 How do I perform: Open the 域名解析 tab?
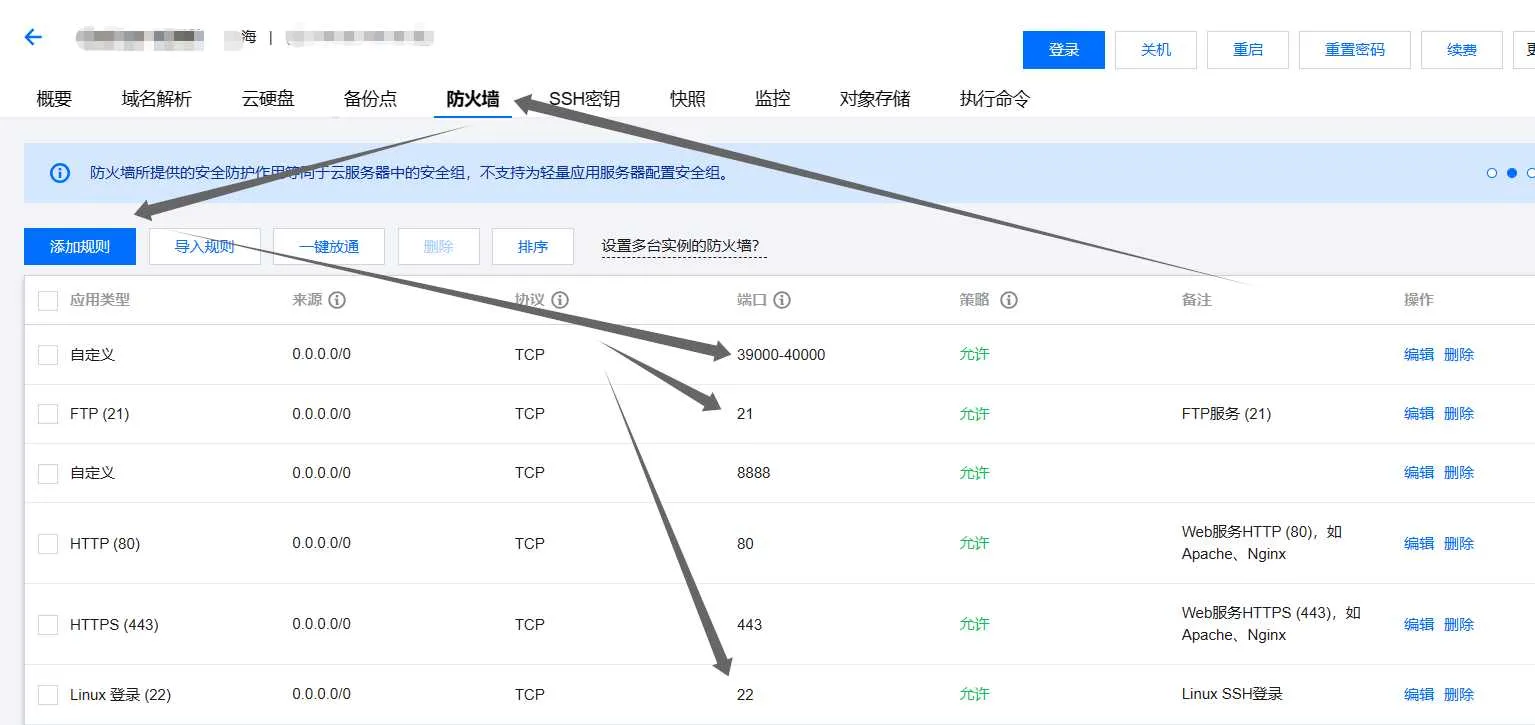point(156,99)
